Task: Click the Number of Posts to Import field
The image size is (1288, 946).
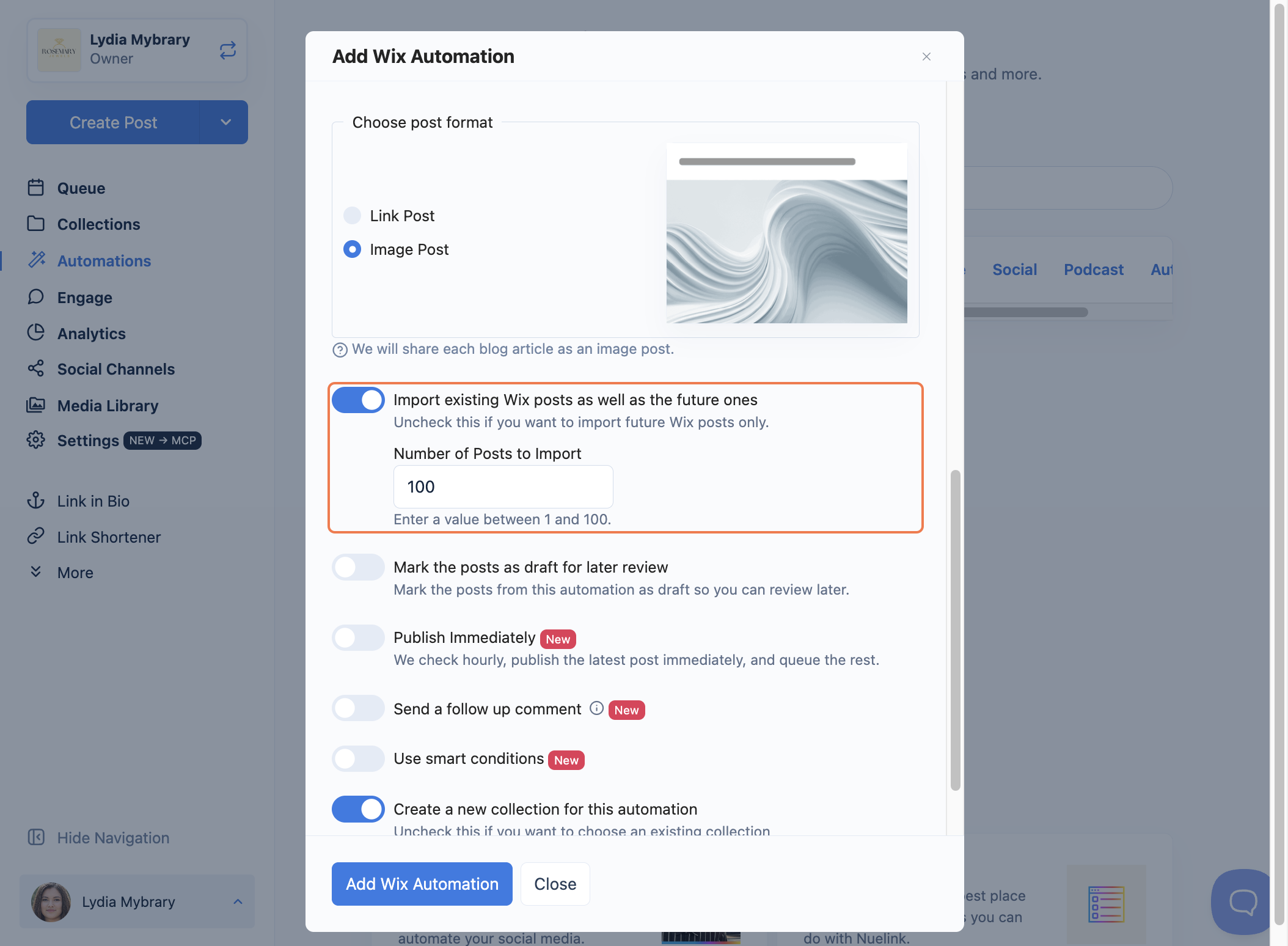Action: tap(503, 486)
